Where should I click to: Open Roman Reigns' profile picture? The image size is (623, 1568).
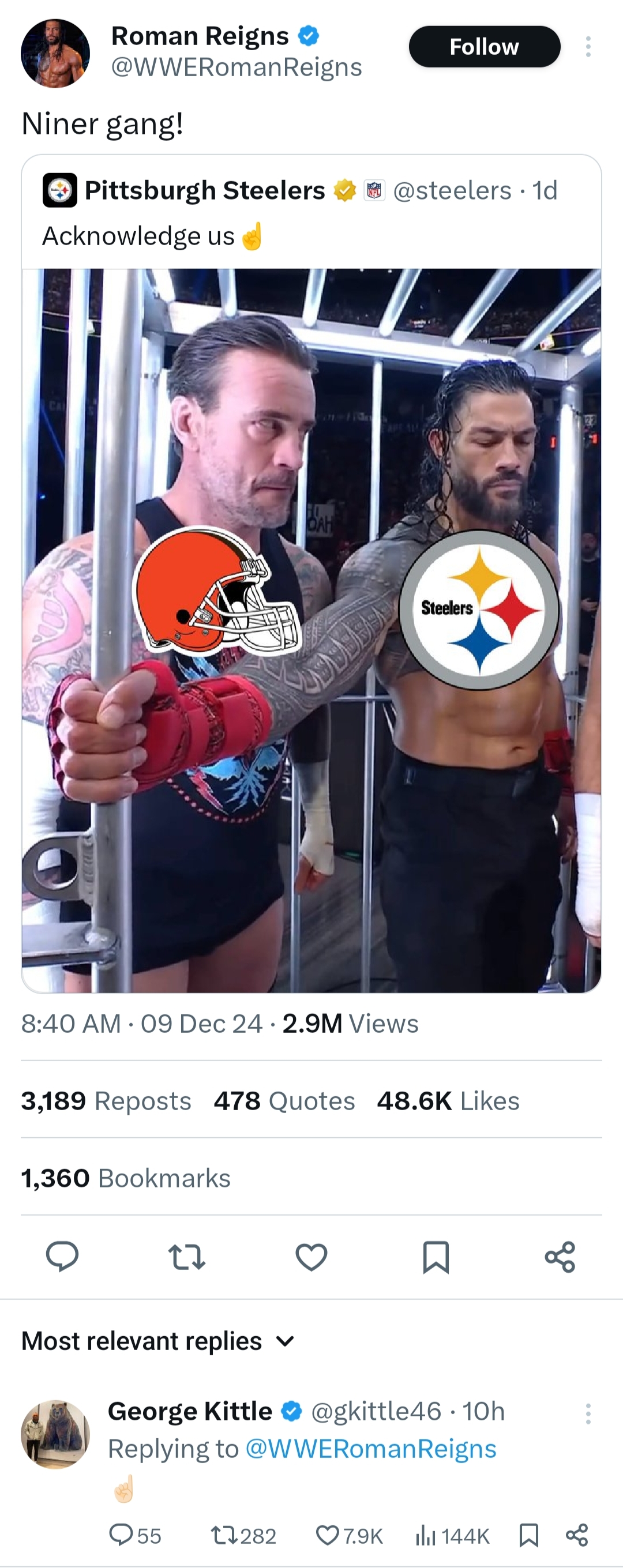[55, 54]
